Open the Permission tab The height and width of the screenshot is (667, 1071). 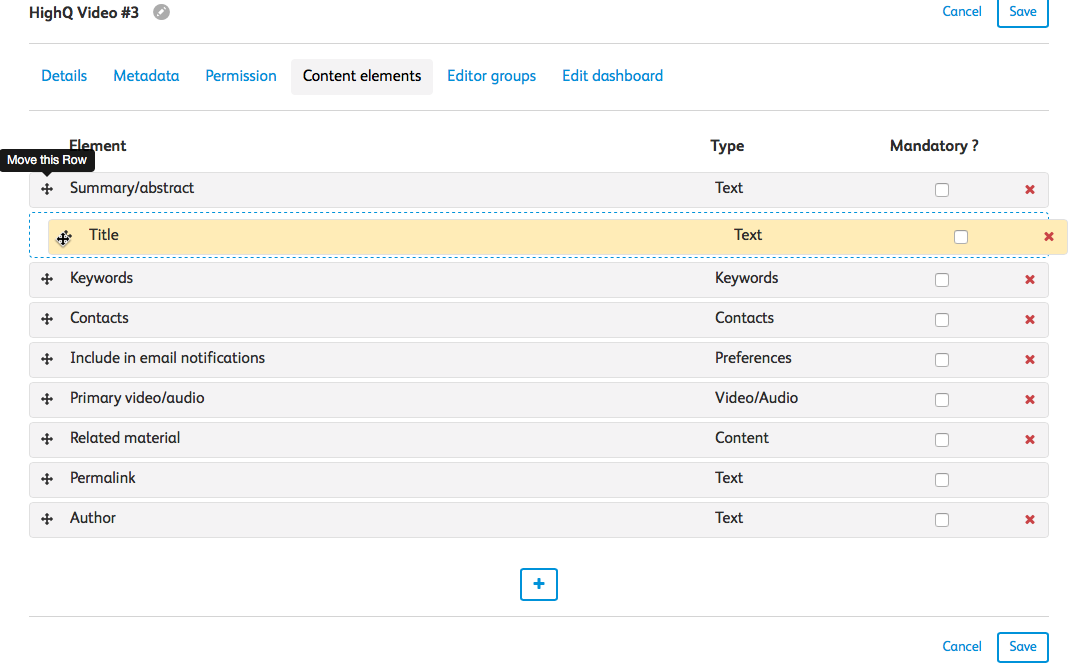[x=241, y=76]
